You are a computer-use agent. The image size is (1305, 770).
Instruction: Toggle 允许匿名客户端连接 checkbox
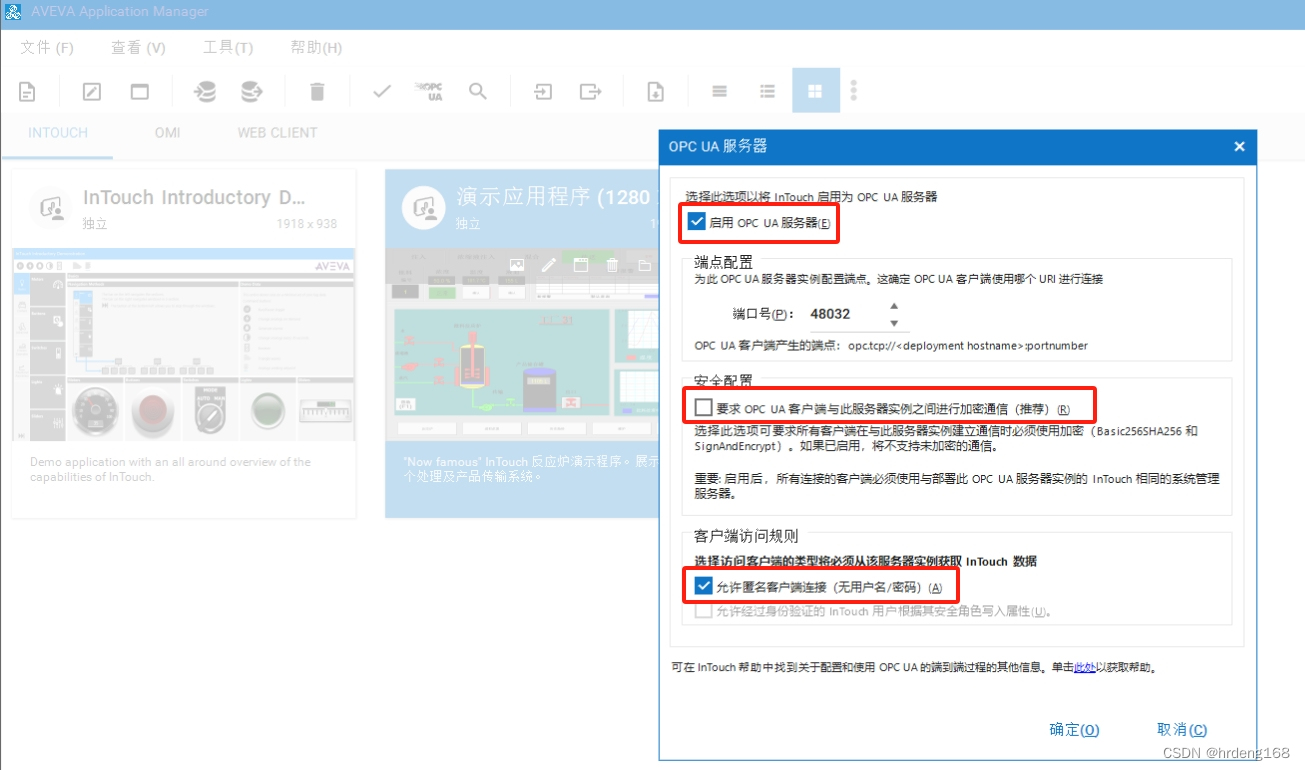click(704, 586)
